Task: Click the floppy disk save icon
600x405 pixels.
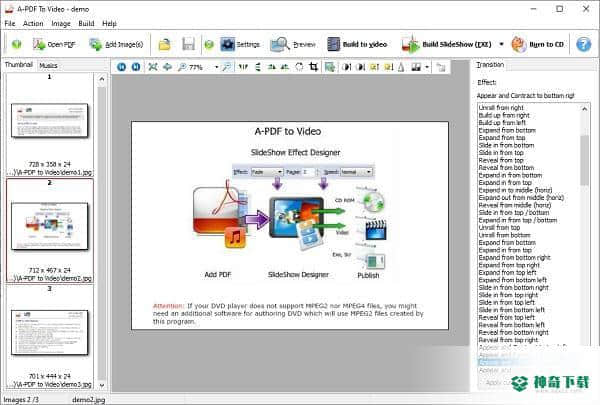Action: 188,44
